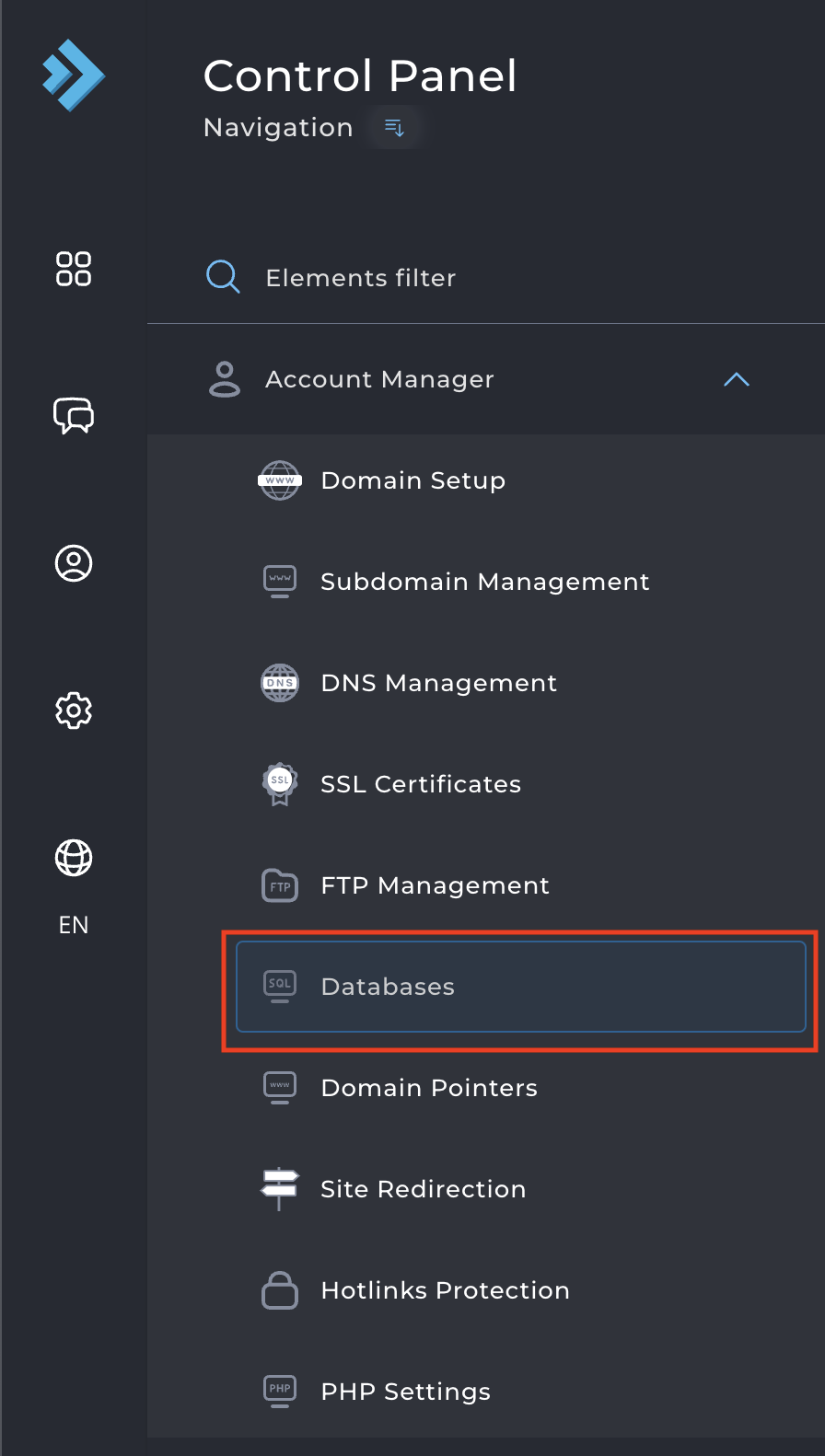Viewport: 825px width, 1456px height.
Task: Click the globe language icon
Action: pos(74,858)
